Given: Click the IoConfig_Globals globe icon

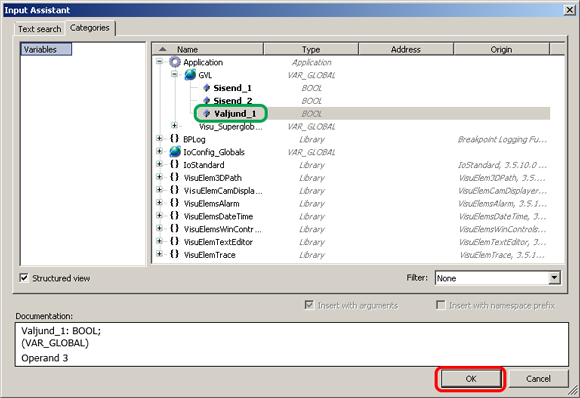Looking at the screenshot, I should (x=175, y=152).
